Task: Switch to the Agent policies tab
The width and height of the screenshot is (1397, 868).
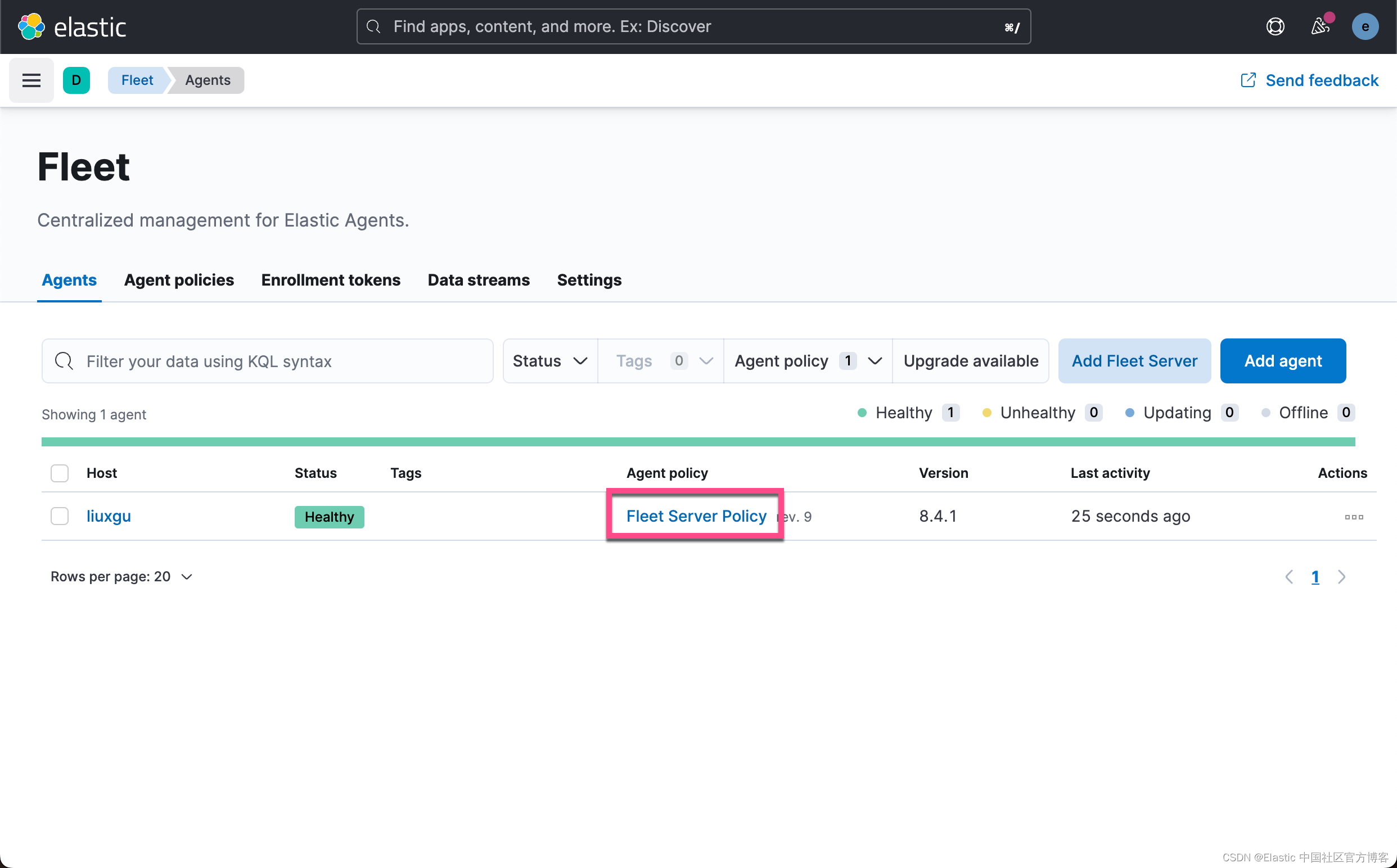Action: [x=179, y=280]
